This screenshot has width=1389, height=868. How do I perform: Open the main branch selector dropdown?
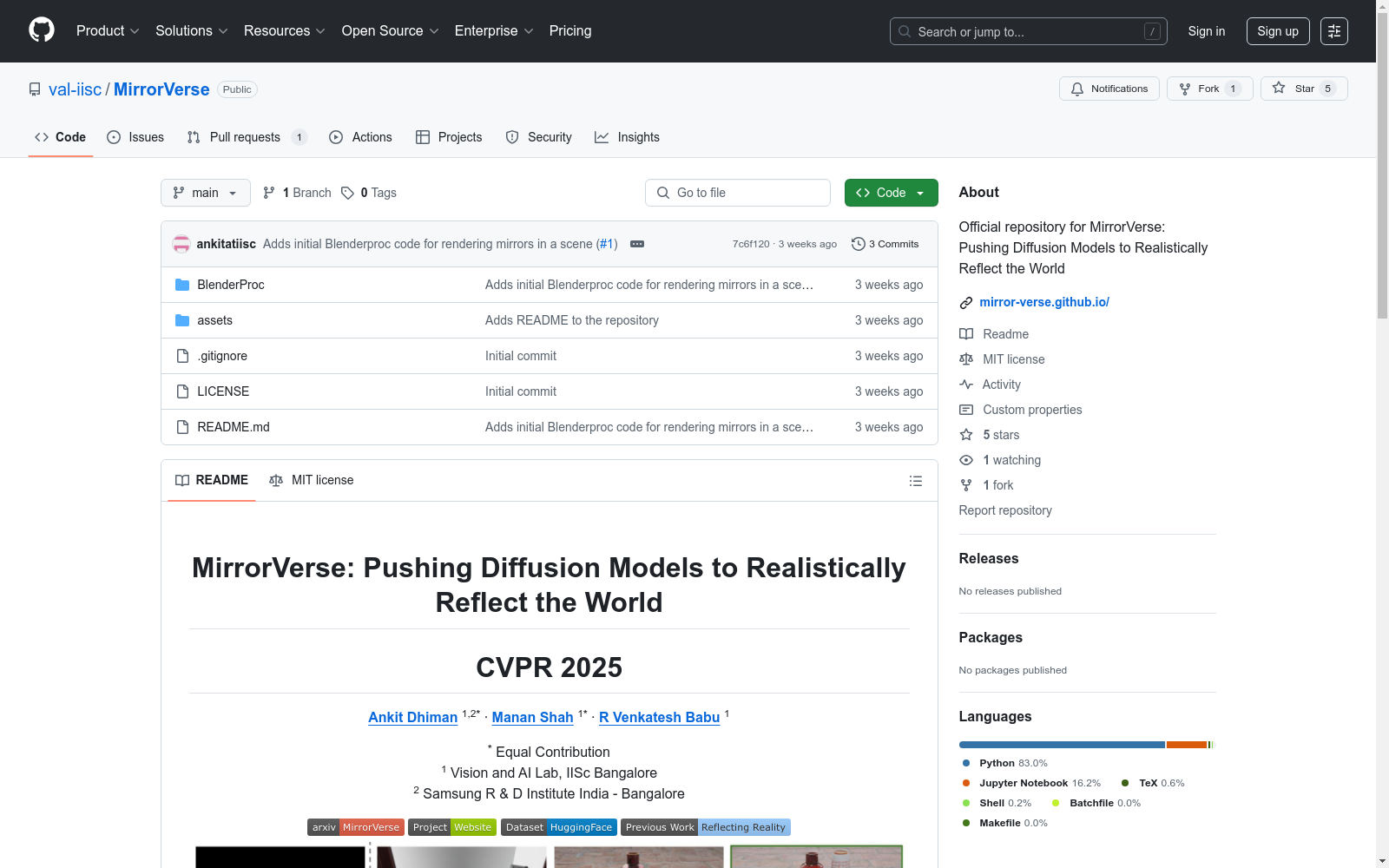point(206,193)
